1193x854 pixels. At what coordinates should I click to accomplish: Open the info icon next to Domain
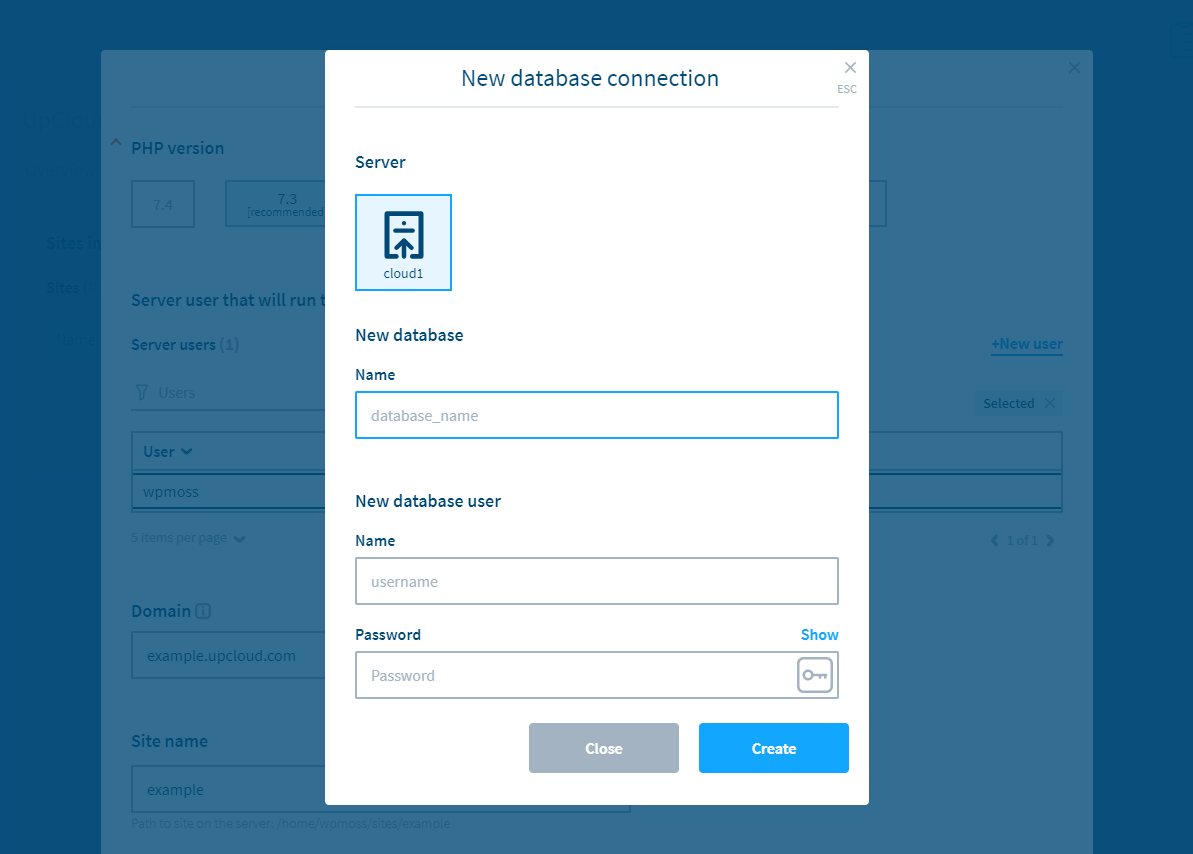(203, 611)
